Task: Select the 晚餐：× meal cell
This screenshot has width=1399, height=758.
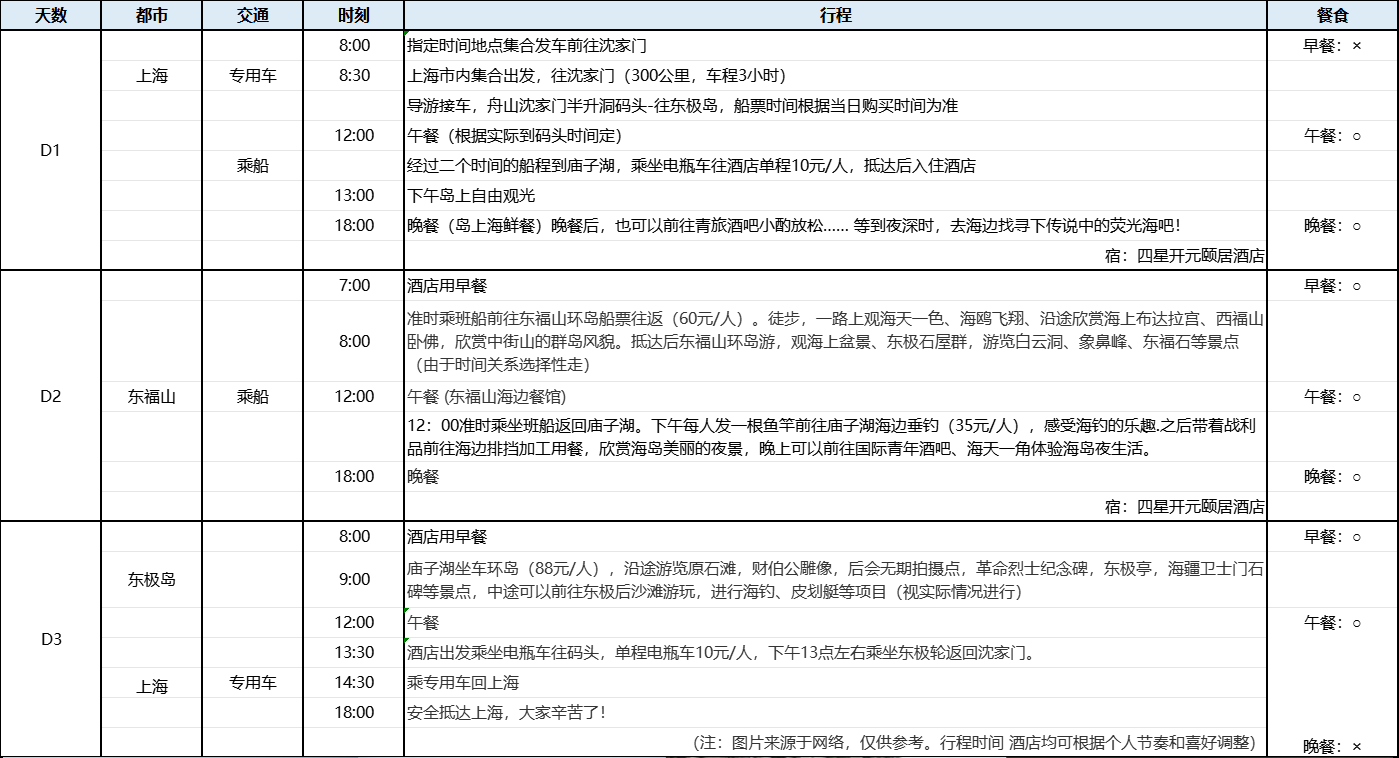Action: coord(1332,746)
